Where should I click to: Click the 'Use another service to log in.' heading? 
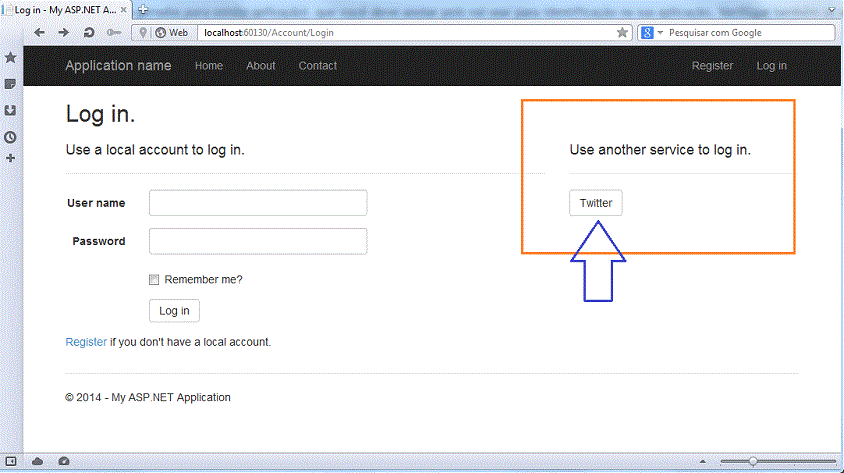point(660,150)
